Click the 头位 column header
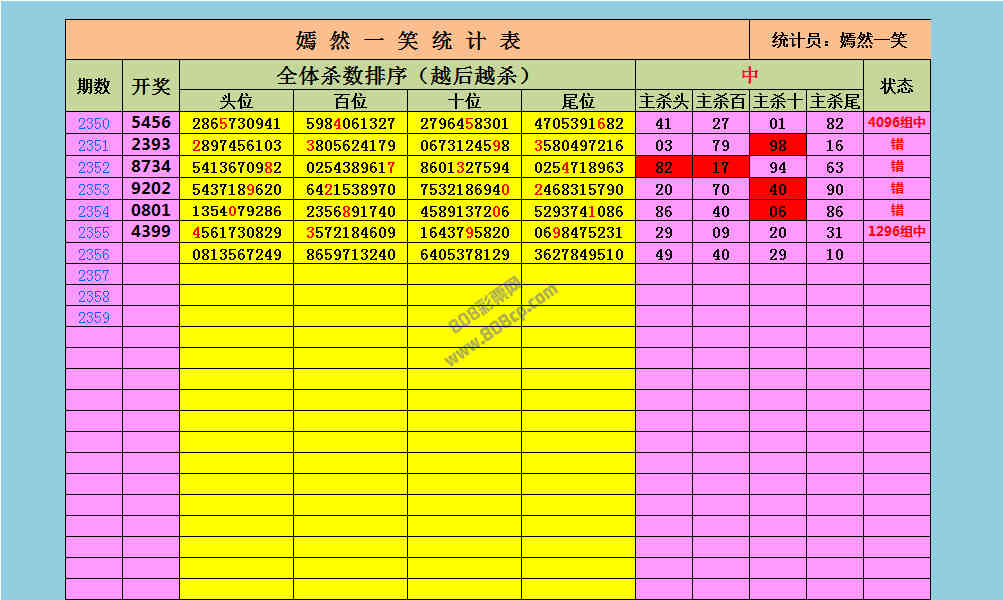 237,101
